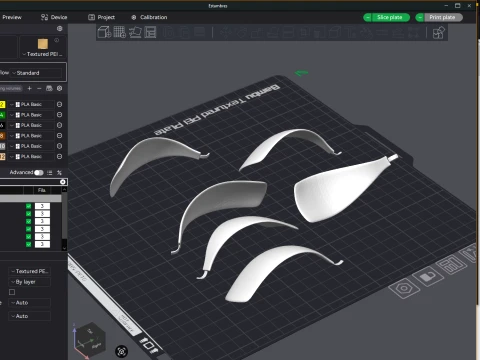Open printer settings gear at panel top
Viewport: 480px width, 360px height.
(x=60, y=29)
